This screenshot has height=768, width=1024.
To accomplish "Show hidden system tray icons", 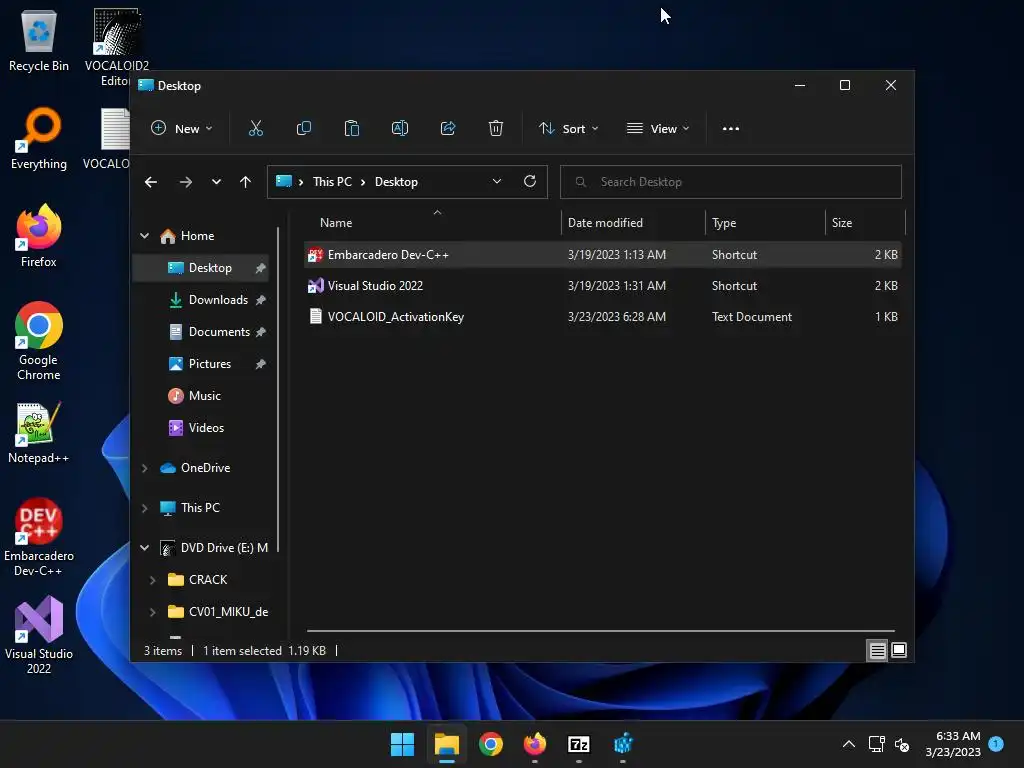I will click(848, 744).
